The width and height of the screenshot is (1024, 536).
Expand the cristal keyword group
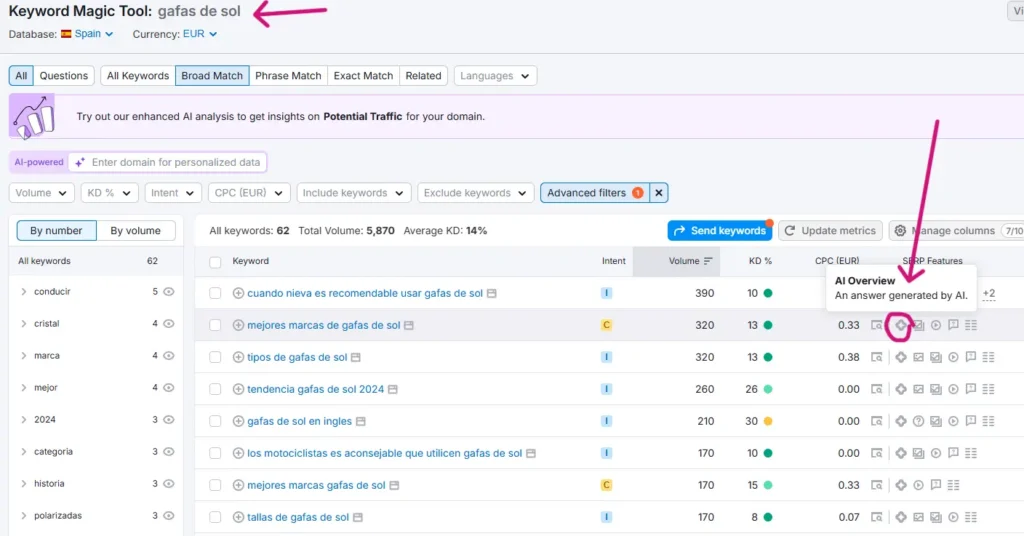point(24,324)
